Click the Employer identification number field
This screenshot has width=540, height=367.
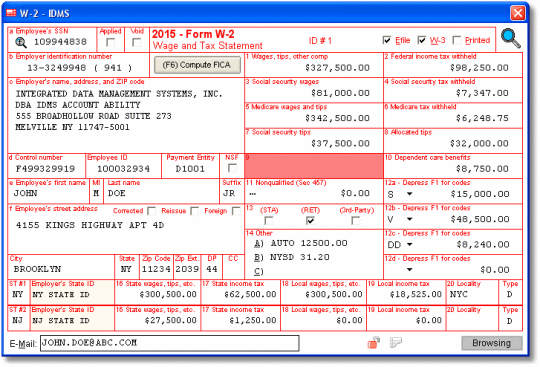pyautogui.click(x=79, y=68)
